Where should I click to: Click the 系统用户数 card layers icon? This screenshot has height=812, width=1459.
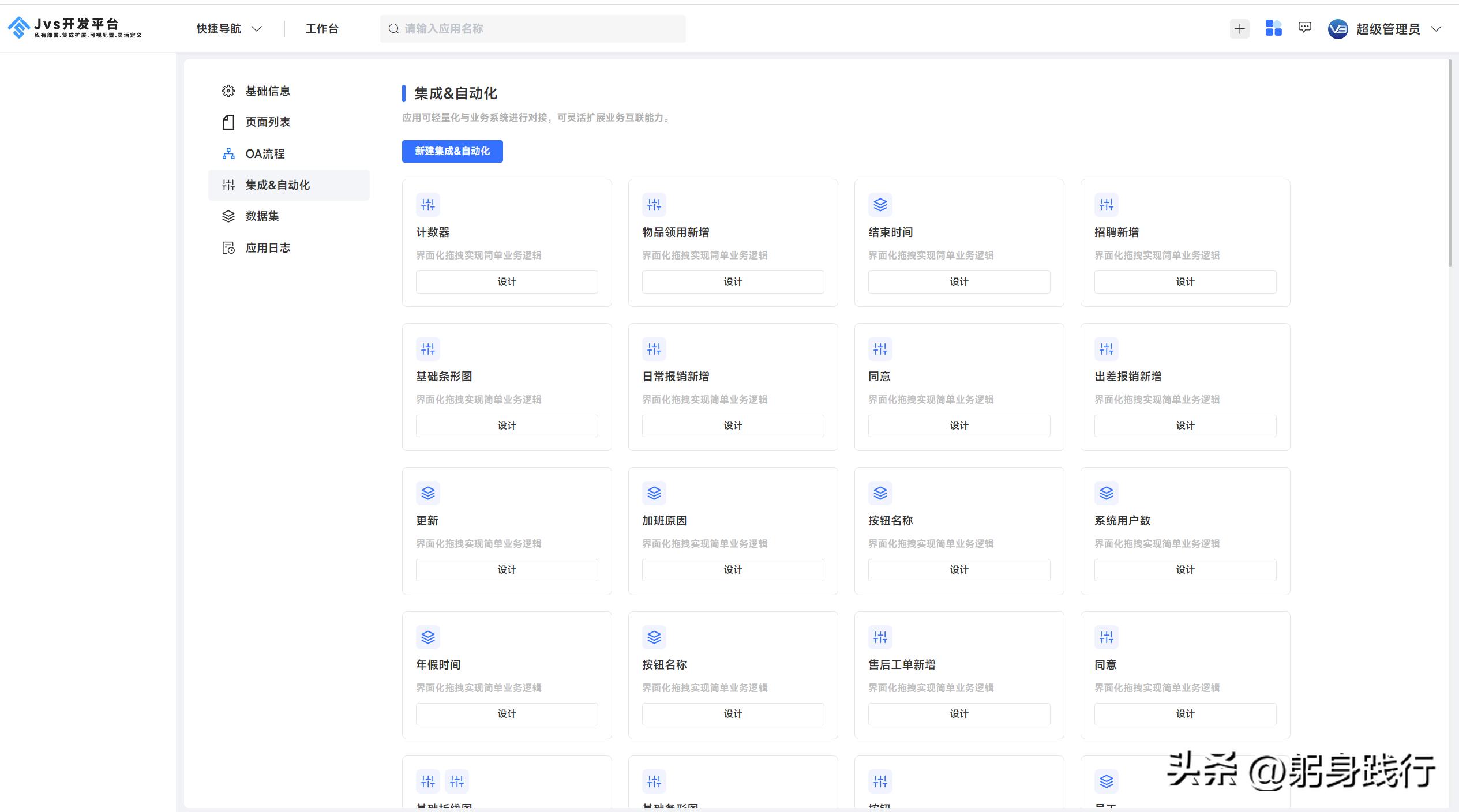1106,493
